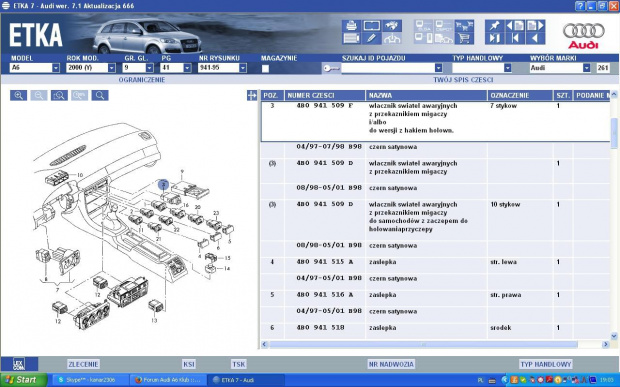
Task: Open the GR. GL. dropdown
Action: pyautogui.click(x=149, y=68)
